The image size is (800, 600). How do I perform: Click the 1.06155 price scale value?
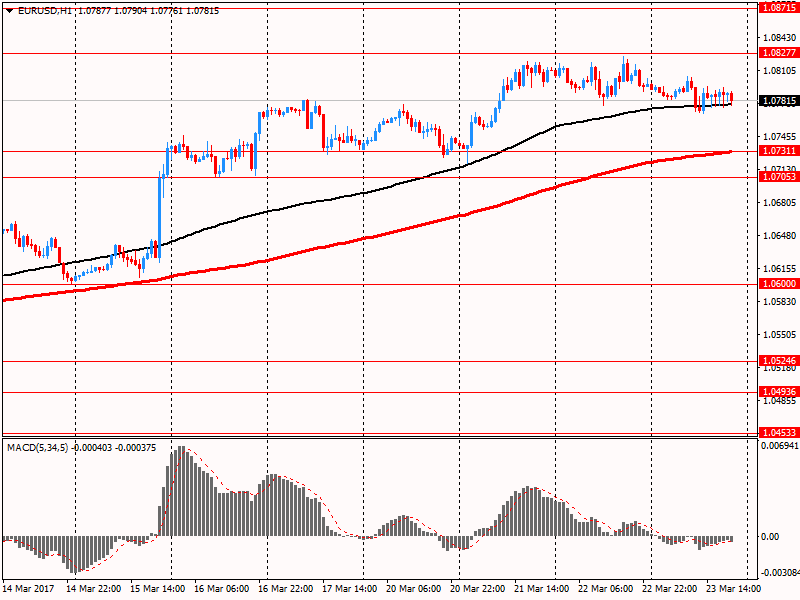tap(779, 269)
